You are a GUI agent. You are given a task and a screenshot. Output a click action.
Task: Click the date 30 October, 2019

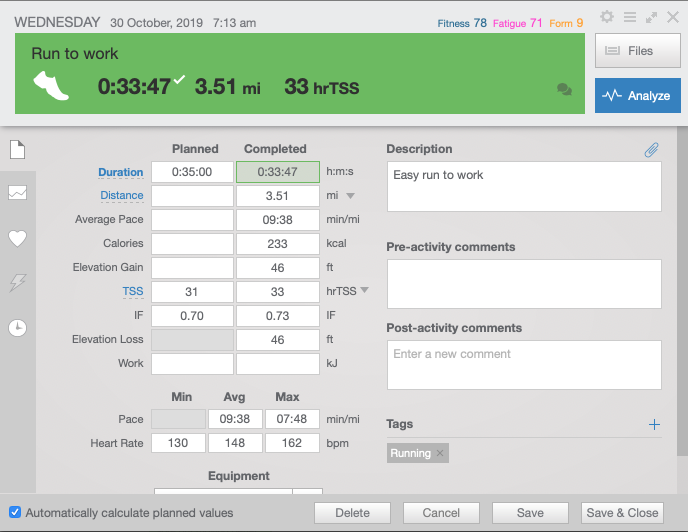157,23
